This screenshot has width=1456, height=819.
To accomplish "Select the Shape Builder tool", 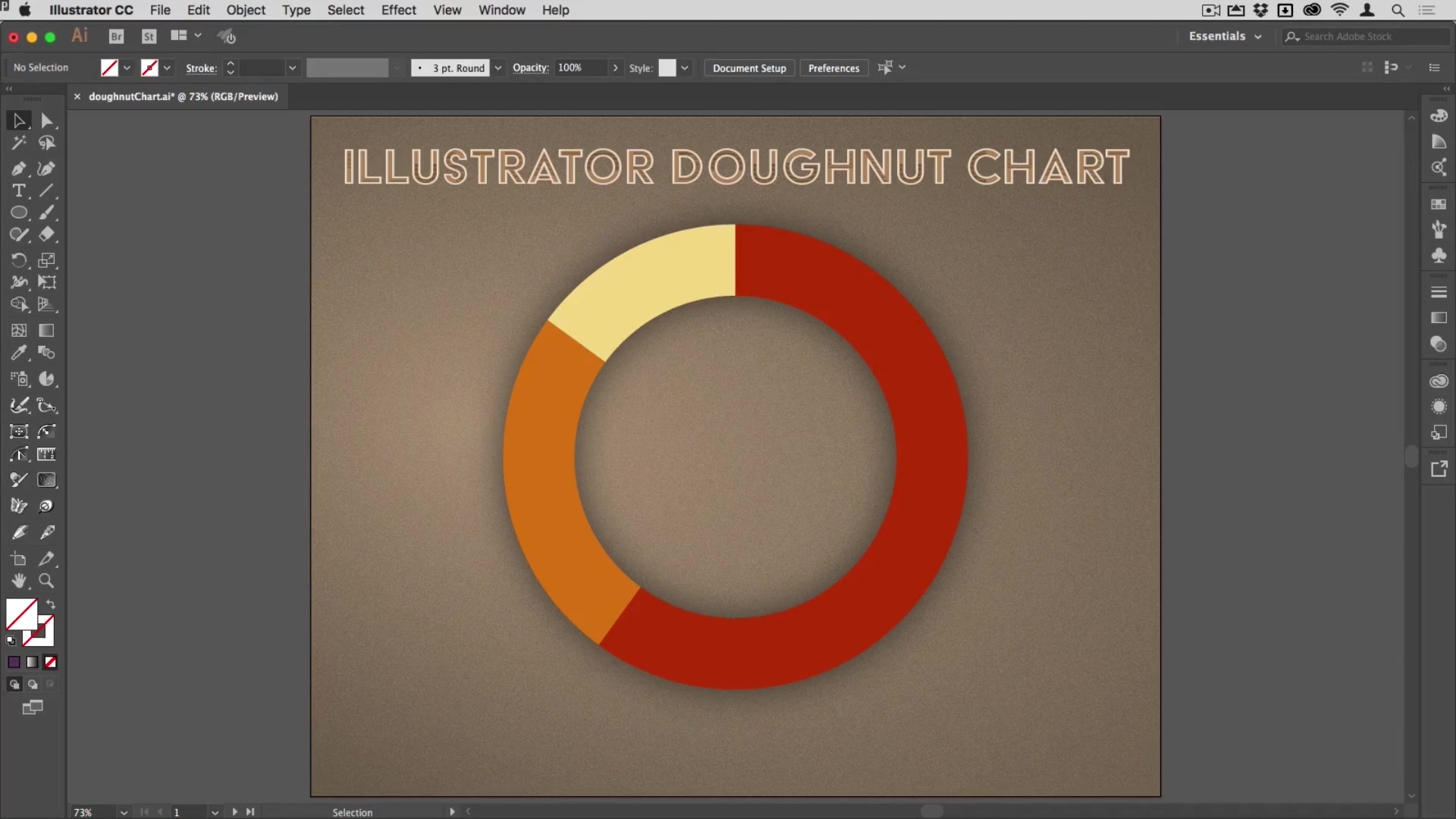I will pos(19,304).
